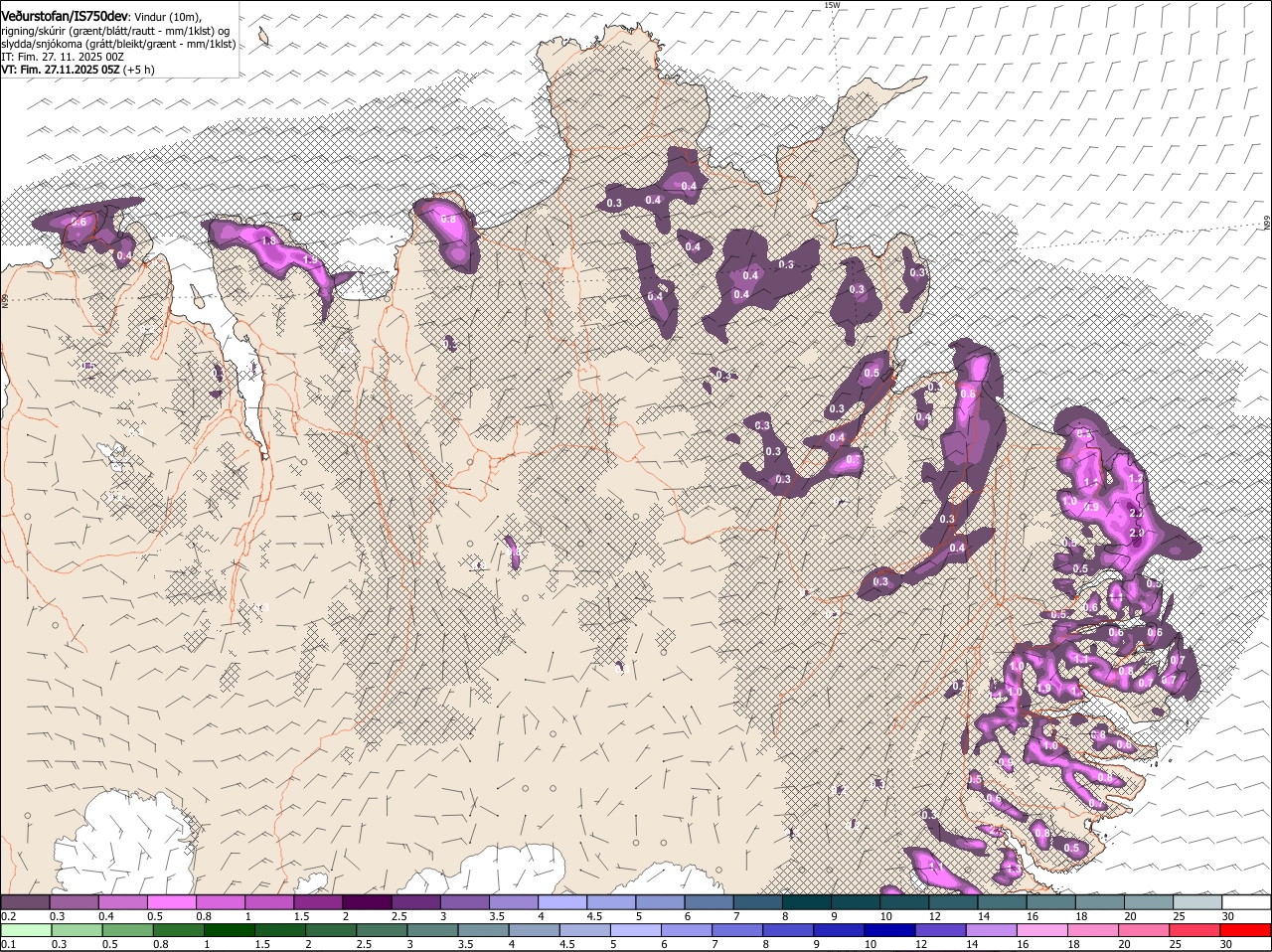
Task: Click the '15W' longitude label at top edge
Action: (832, 5)
